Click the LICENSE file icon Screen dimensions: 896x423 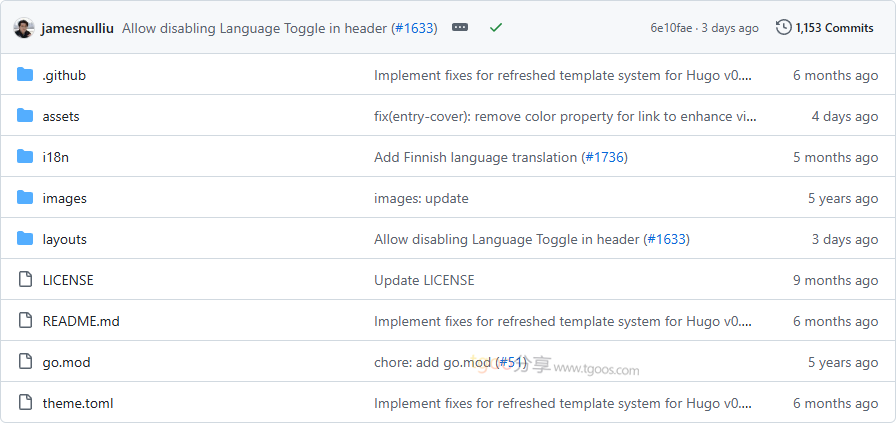click(x=25, y=280)
